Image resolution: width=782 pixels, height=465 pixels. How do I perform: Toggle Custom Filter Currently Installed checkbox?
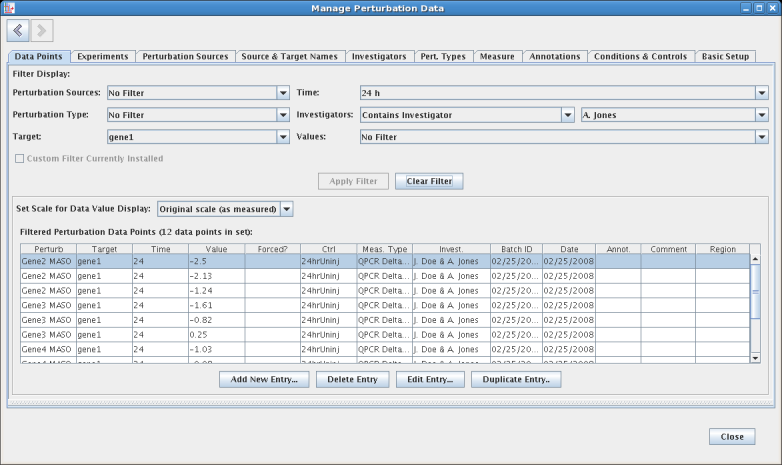(19, 159)
